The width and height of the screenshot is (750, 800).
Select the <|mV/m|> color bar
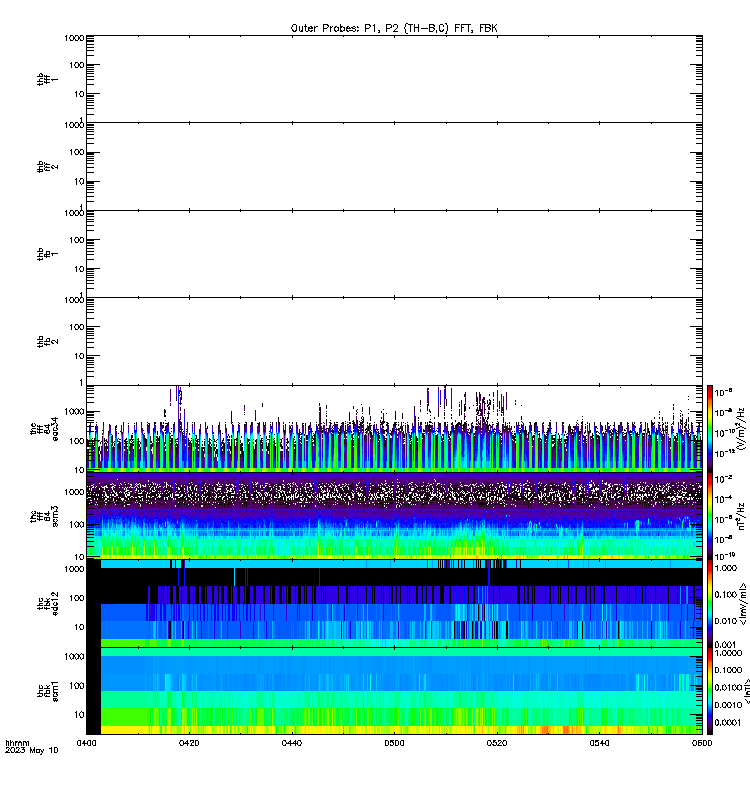tap(710, 604)
